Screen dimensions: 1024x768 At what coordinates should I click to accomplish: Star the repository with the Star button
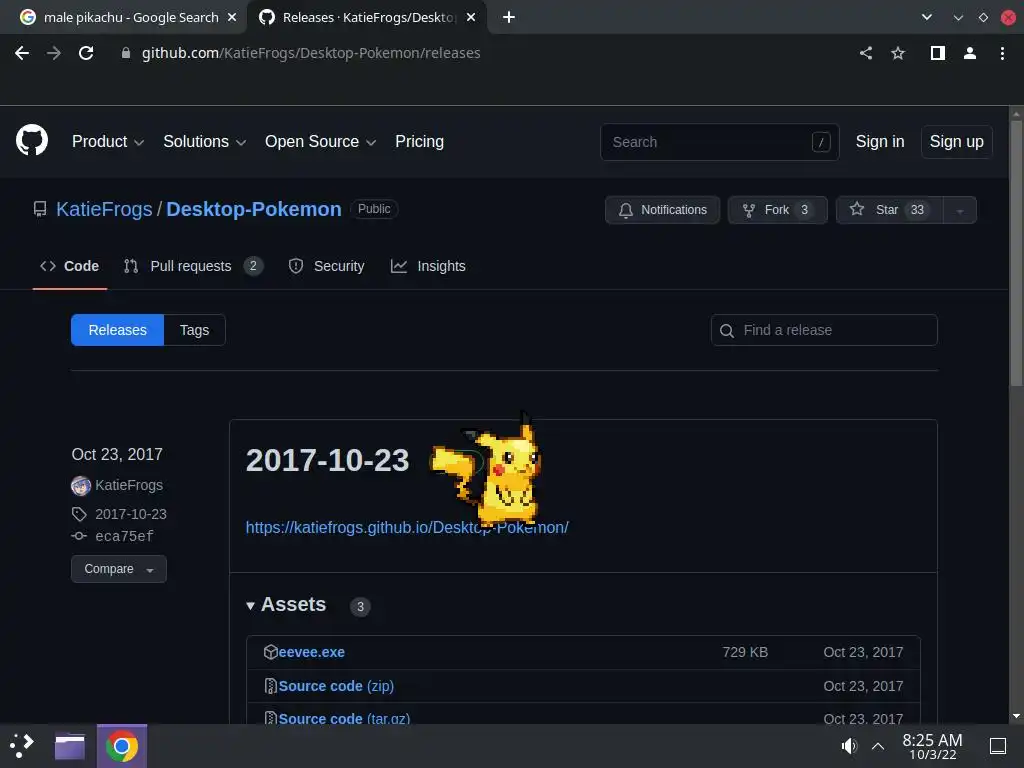[x=889, y=210]
